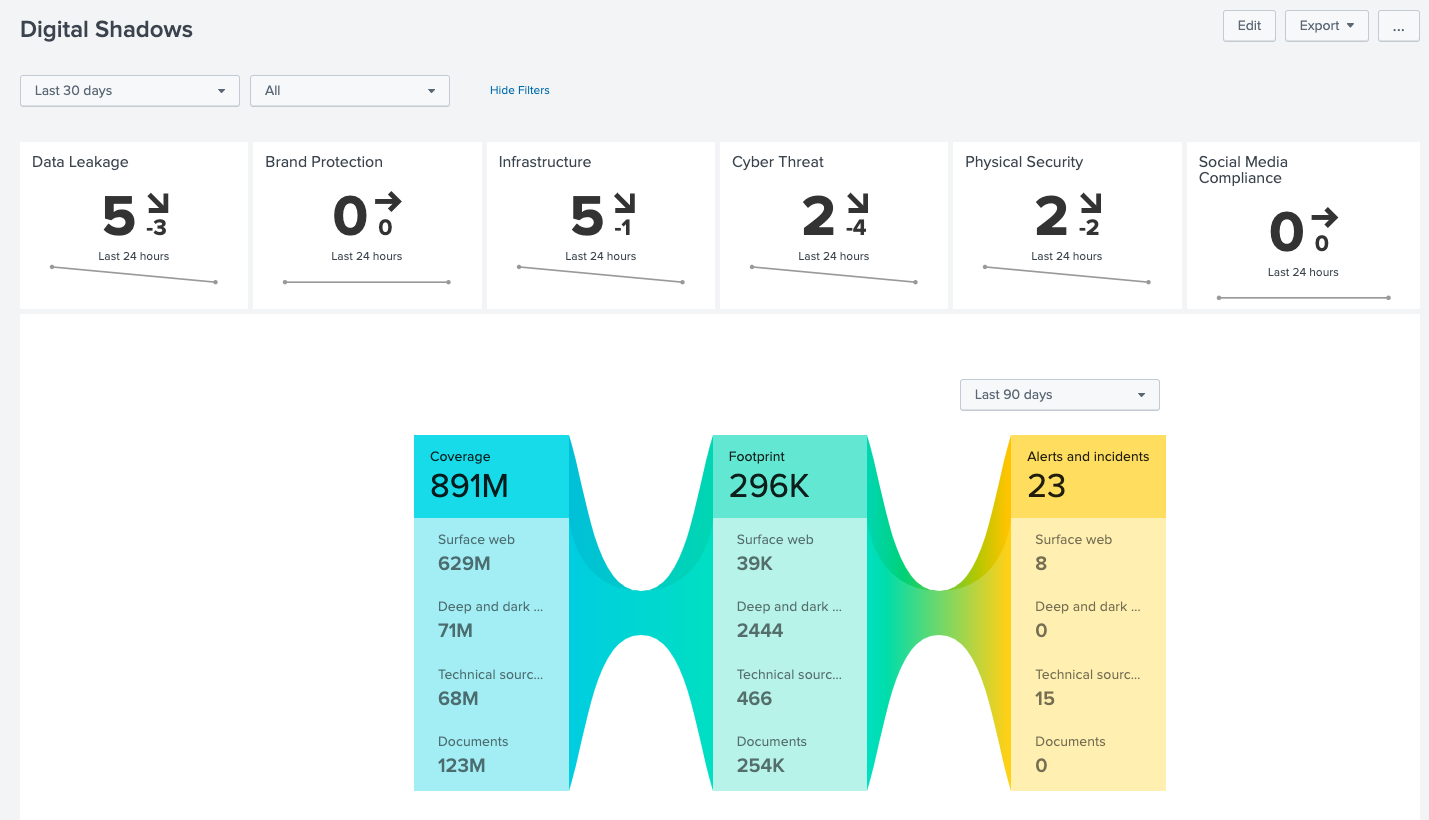Viewport: 1429px width, 820px height.
Task: Expand the Last 90 days dropdown
Action: pos(1059,395)
